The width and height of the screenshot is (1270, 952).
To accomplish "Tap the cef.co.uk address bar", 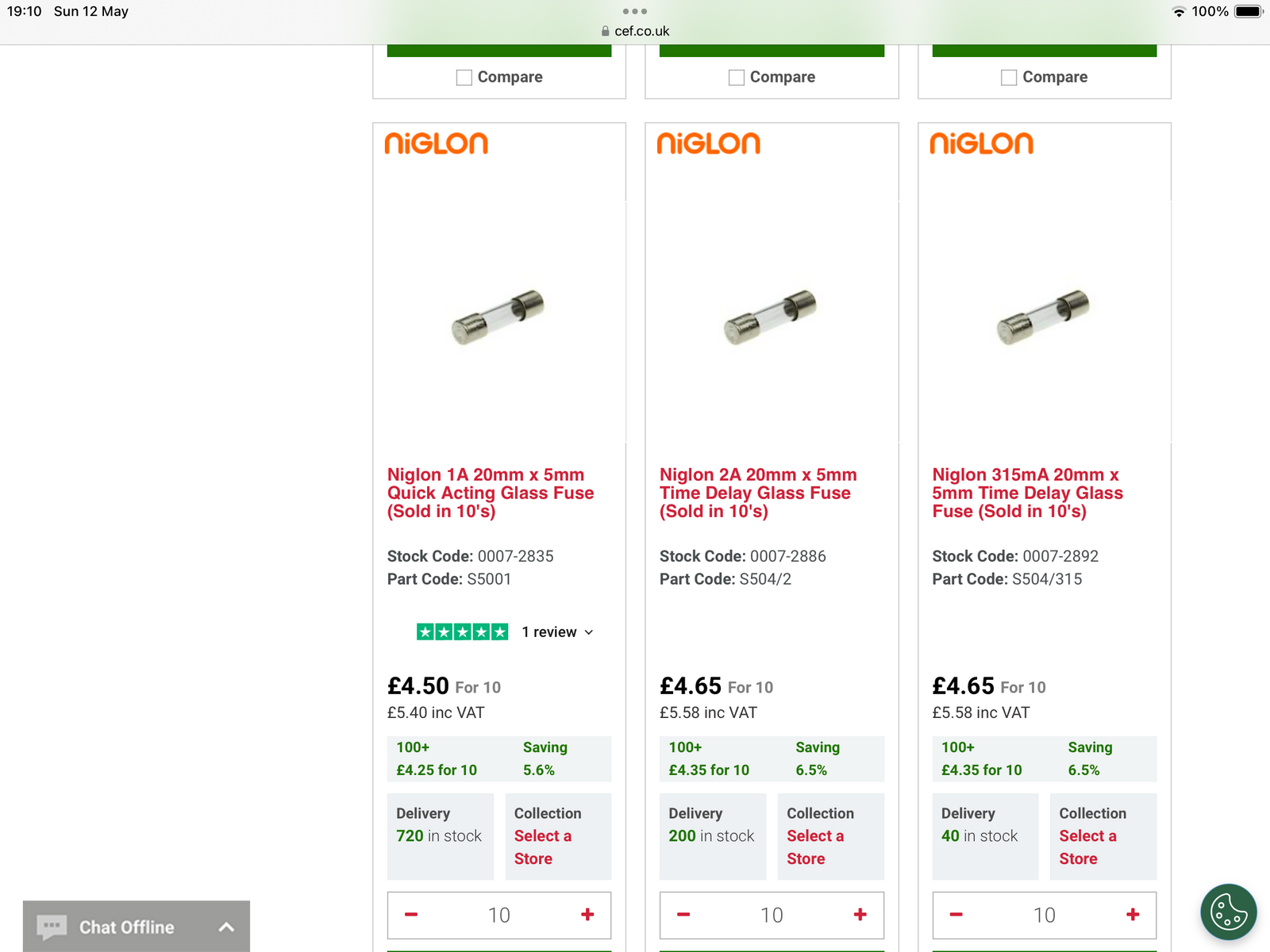I will coord(641,31).
